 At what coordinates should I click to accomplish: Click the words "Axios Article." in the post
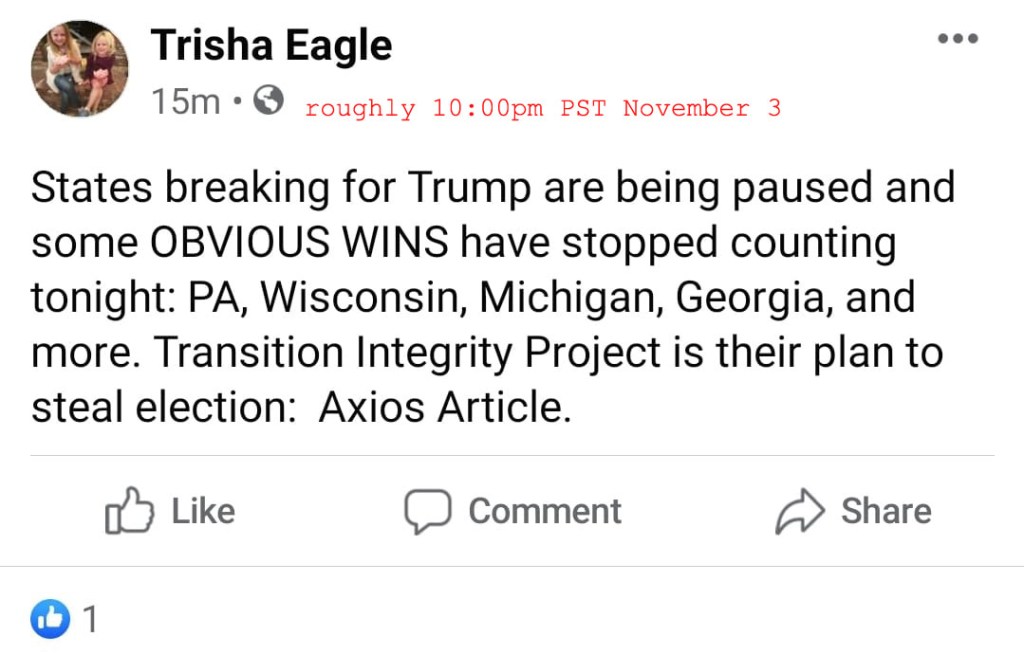click(445, 409)
